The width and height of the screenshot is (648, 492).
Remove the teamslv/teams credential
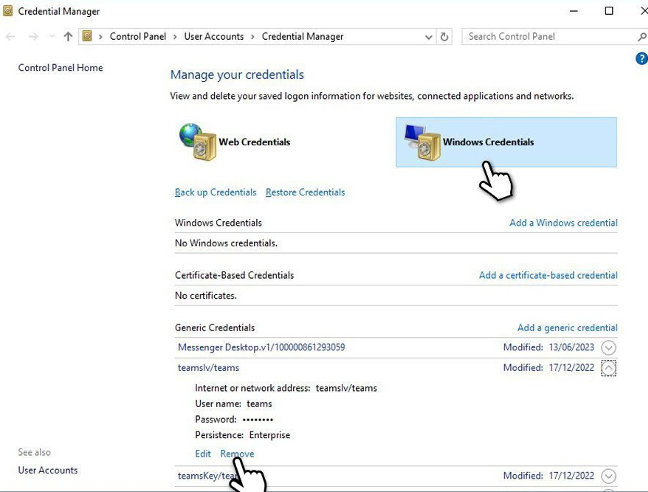point(237,454)
